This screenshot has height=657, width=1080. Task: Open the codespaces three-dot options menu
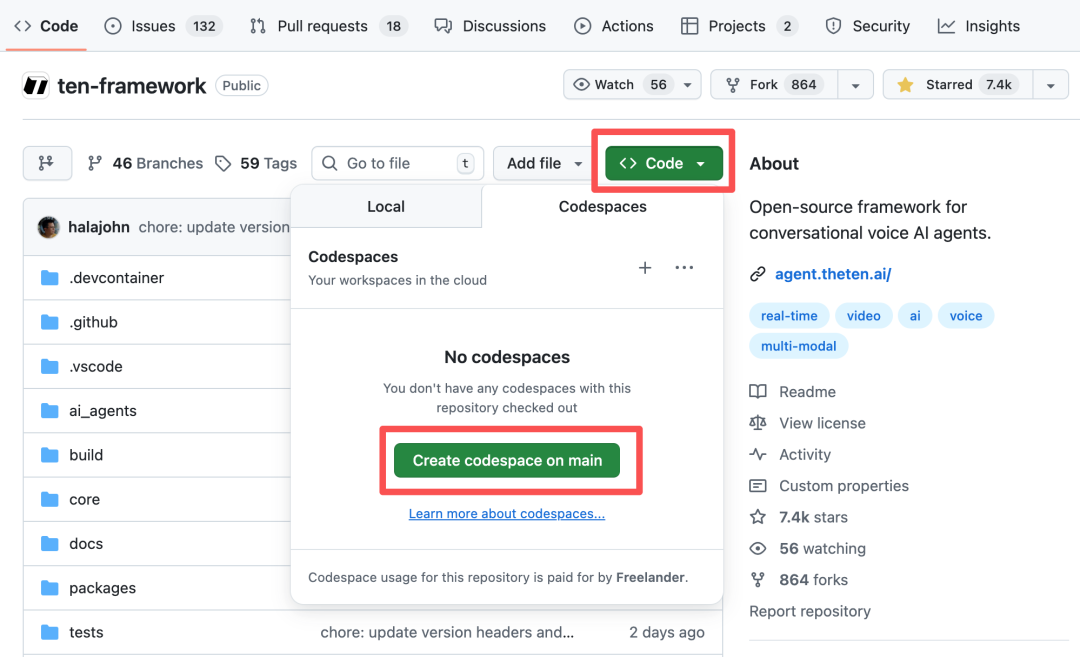(x=684, y=268)
